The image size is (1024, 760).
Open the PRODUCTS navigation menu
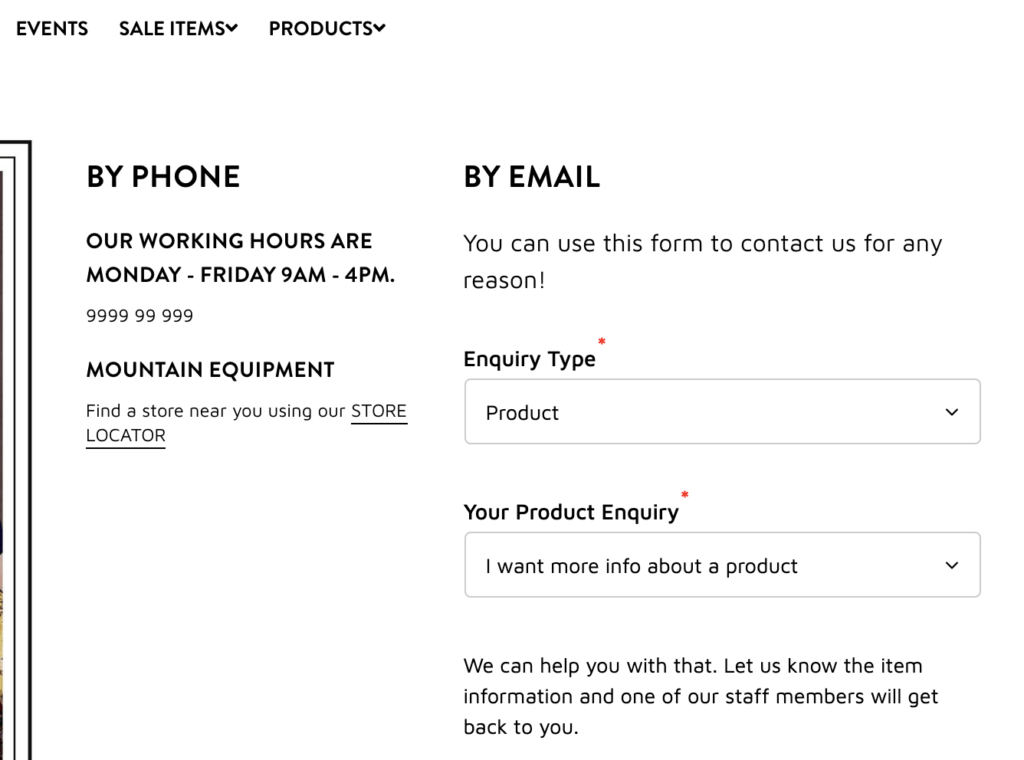click(327, 29)
